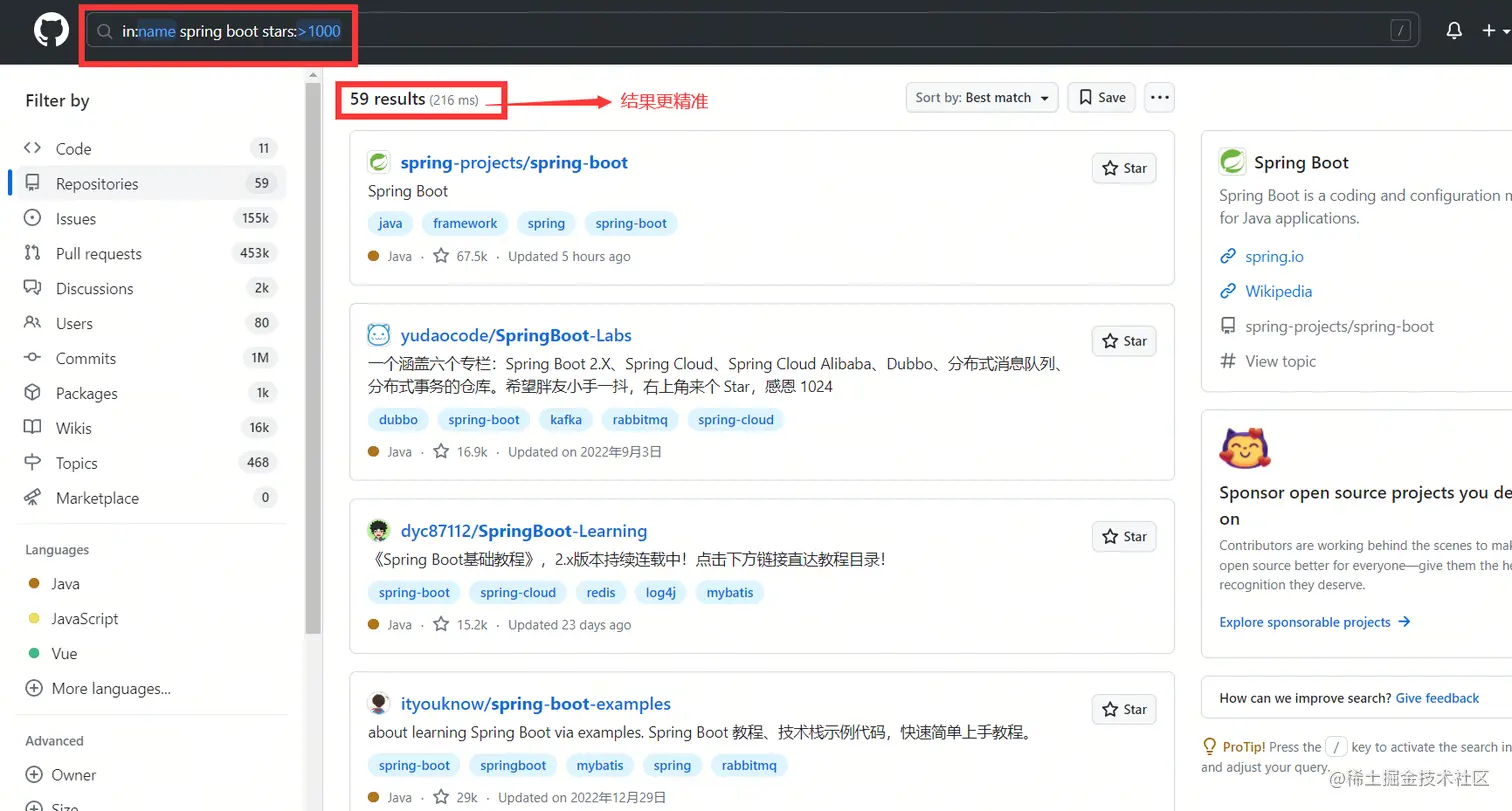
Task: Save this search with Save button
Action: point(1101,97)
